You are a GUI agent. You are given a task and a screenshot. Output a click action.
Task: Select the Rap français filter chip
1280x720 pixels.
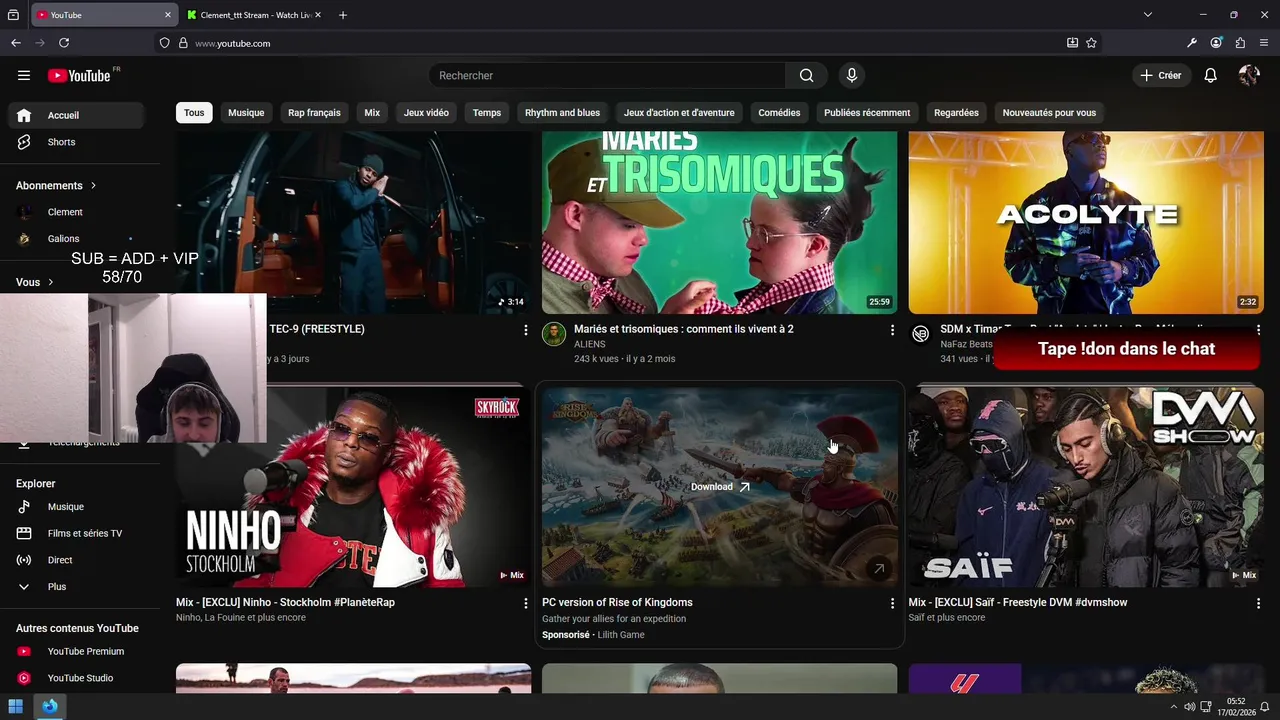pyautogui.click(x=314, y=113)
